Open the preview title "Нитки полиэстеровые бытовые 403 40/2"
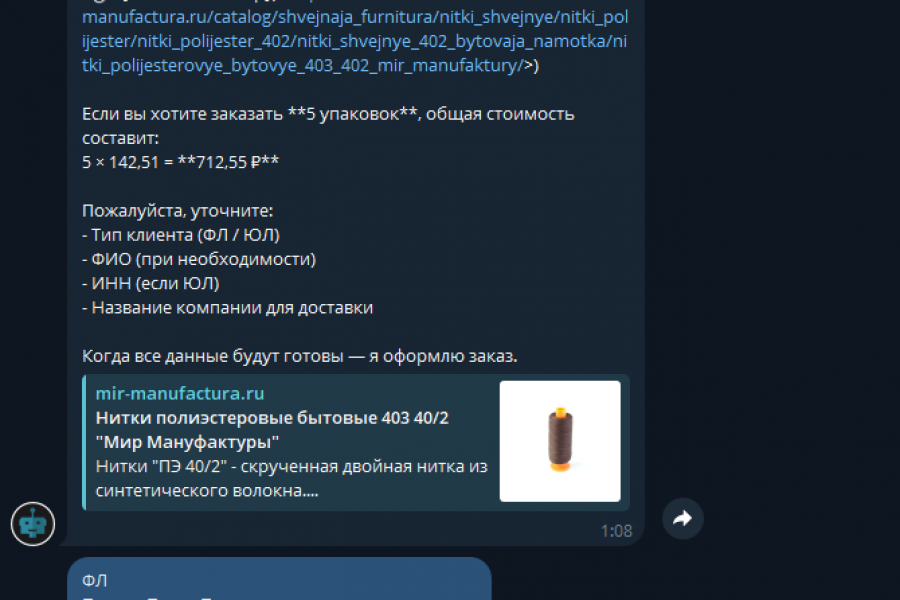This screenshot has width=900, height=600. point(272,417)
